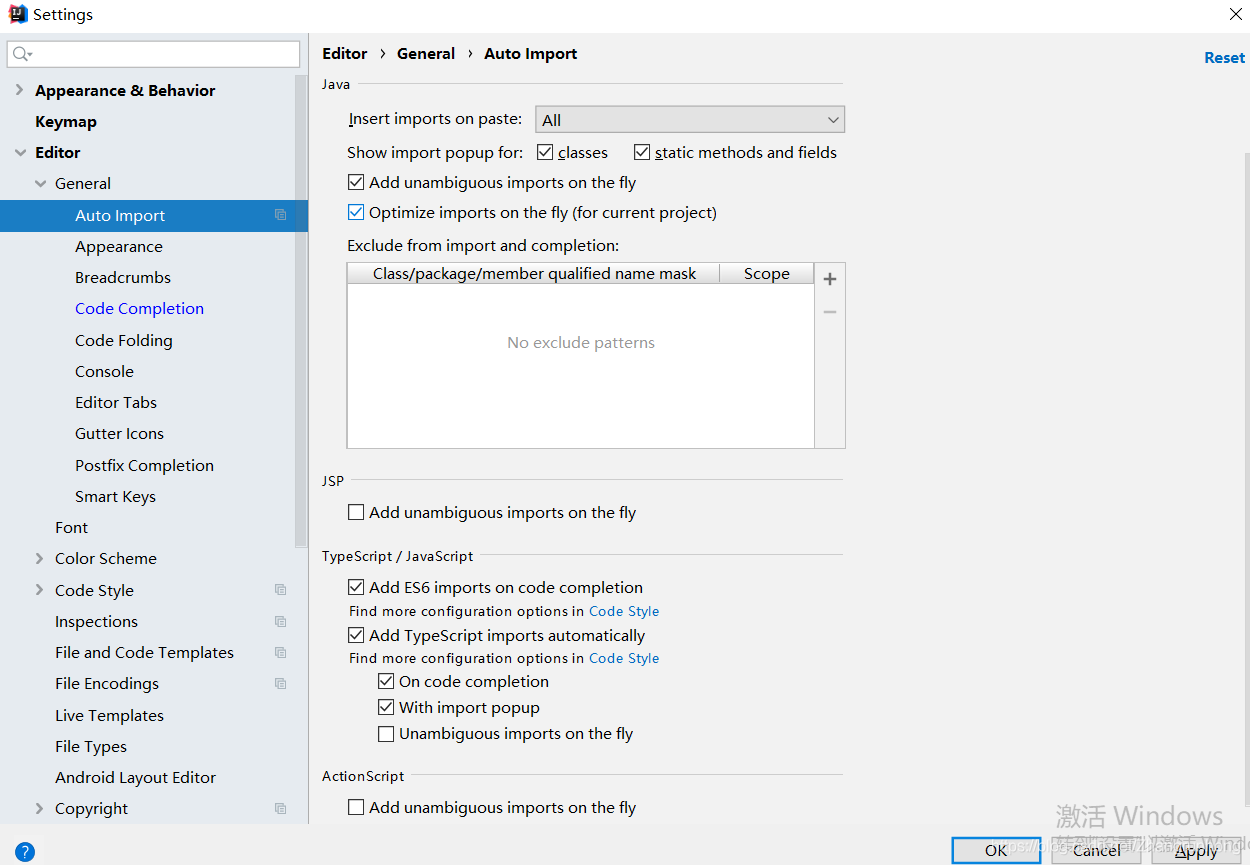Click the search magnifier icon in settings search
1250x865 pixels.
[x=22, y=54]
